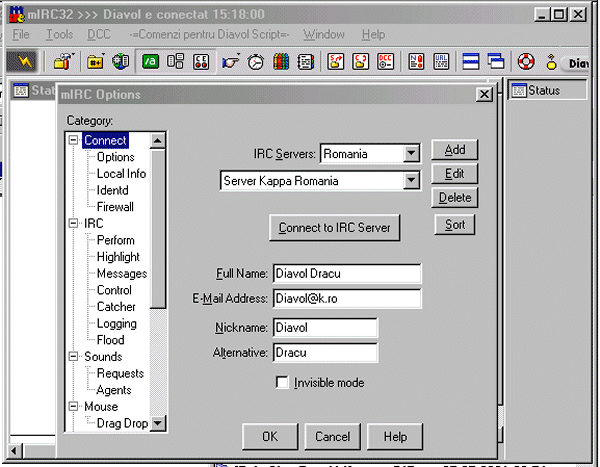Collapse the Mouse category tree node
The image size is (600, 467).
click(x=73, y=406)
